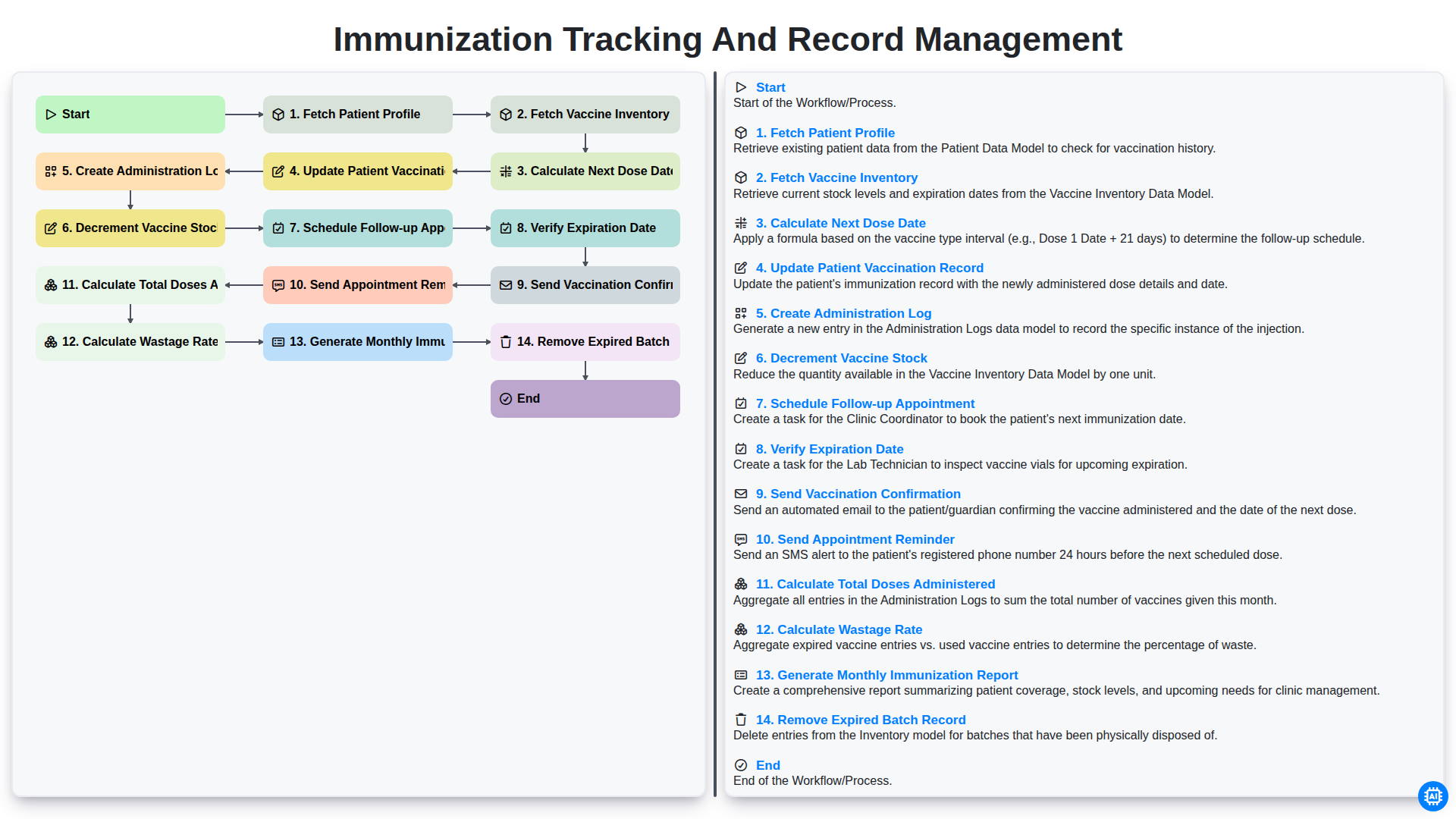This screenshot has height=819, width=1456.
Task: Click report icon in Generate Monthly Immunization node
Action: tap(278, 342)
